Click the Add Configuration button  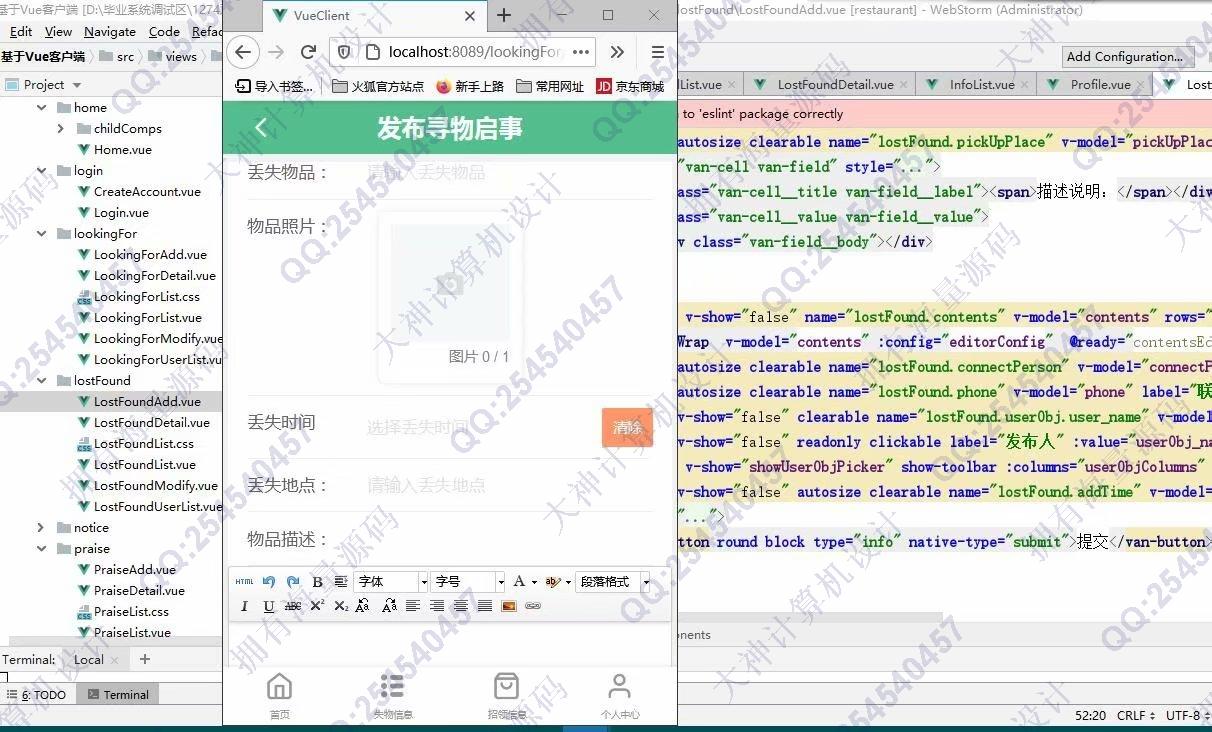pyautogui.click(x=1124, y=57)
